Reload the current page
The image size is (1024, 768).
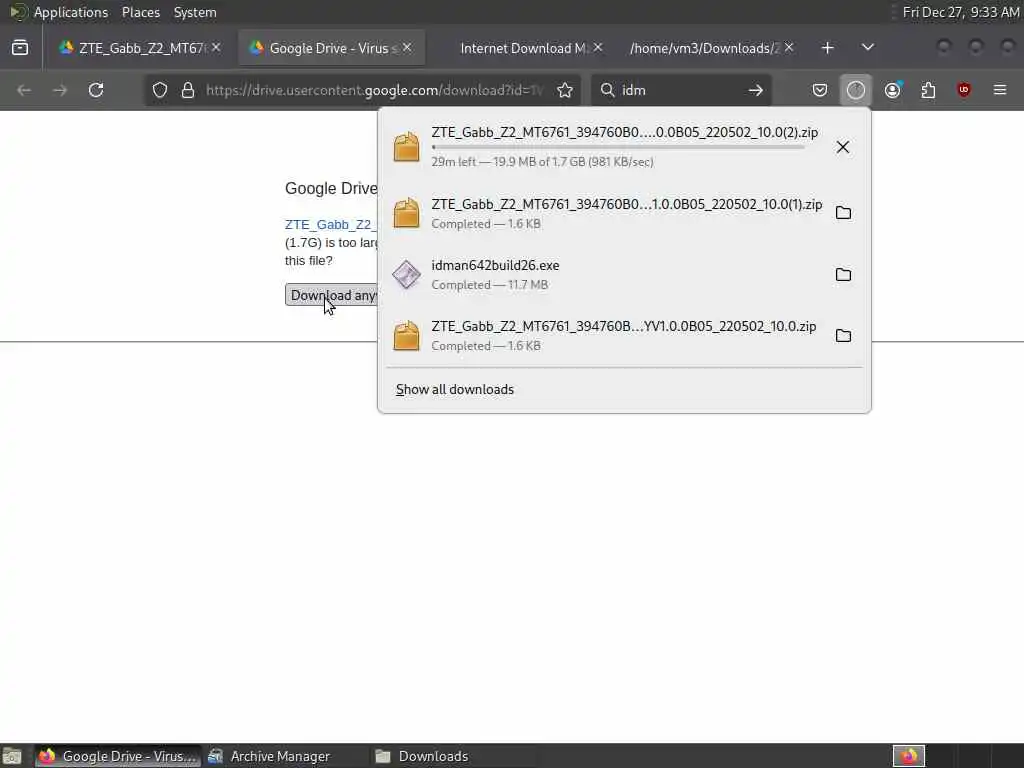tap(96, 90)
